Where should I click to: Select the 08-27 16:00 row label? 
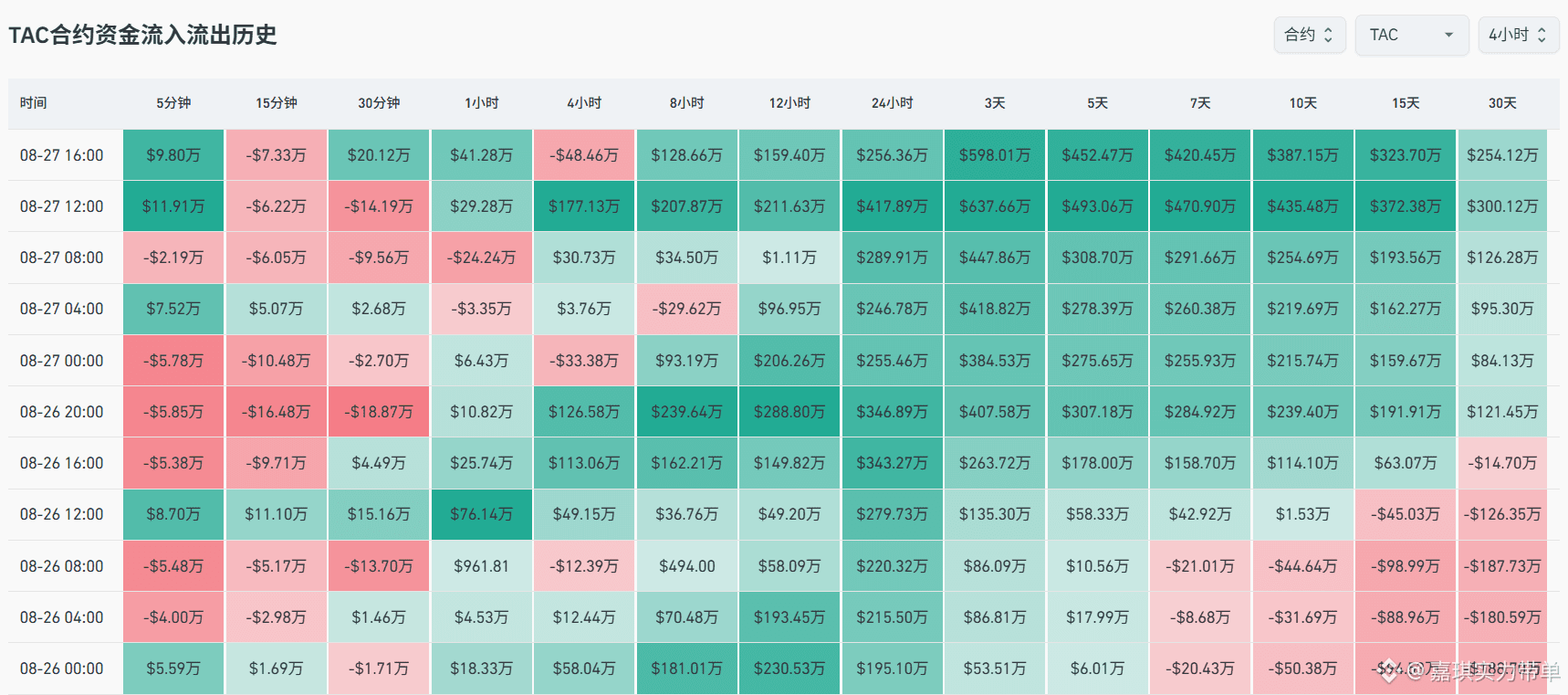point(62,155)
